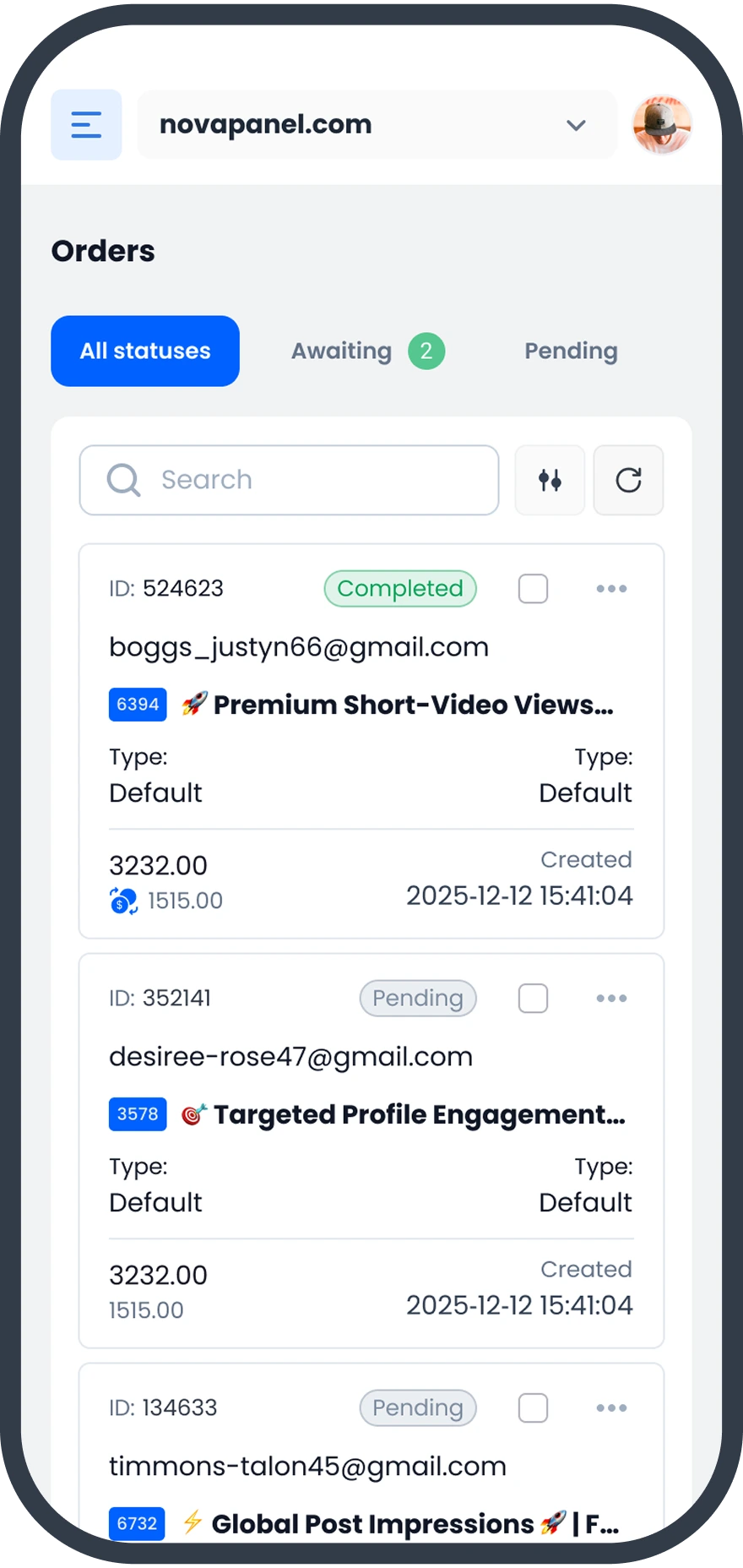Click Pending badge on order 352141
This screenshot has height=1568, width=743.
tap(418, 998)
